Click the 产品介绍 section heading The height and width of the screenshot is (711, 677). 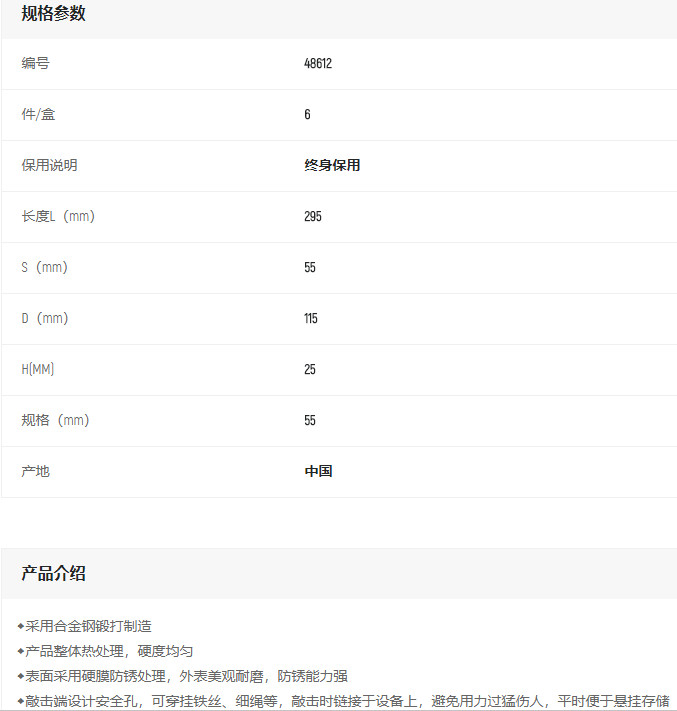click(x=53, y=573)
